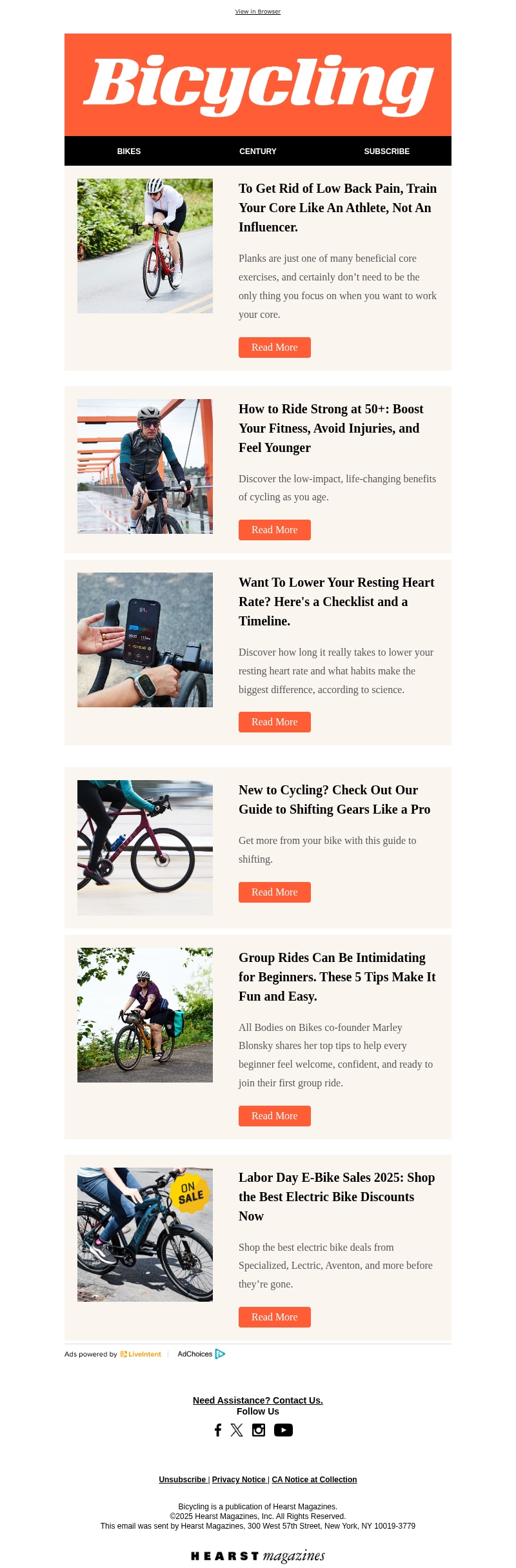Click Read More for low back pain article
The width and height of the screenshot is (516, 1568).
(275, 348)
